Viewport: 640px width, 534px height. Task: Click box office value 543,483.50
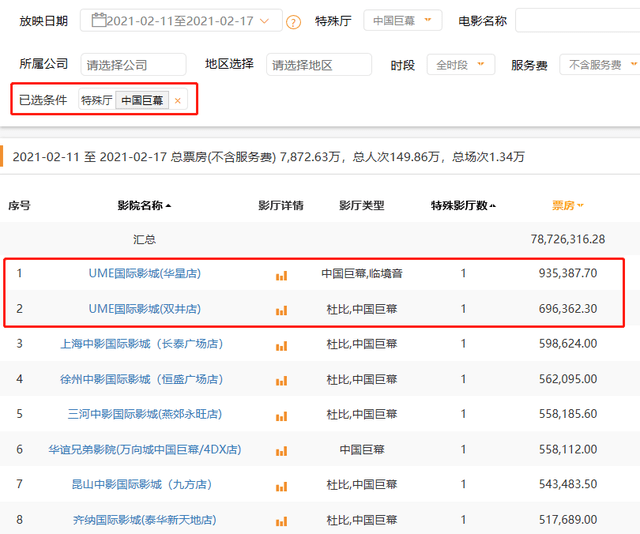tap(568, 484)
